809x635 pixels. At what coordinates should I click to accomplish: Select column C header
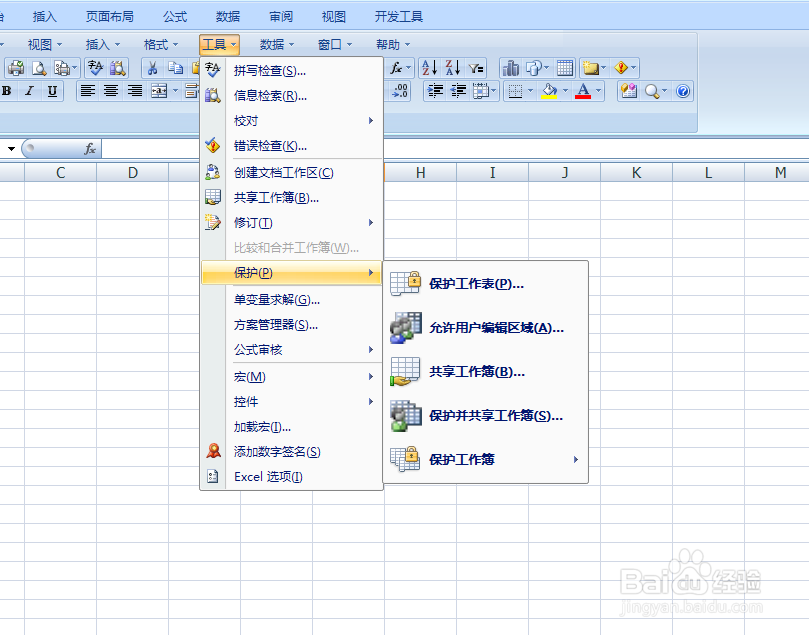tap(60, 172)
